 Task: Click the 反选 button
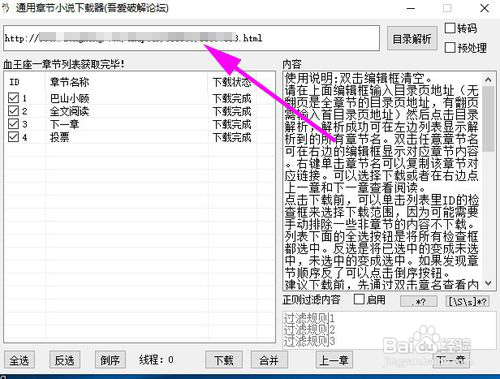(65, 360)
